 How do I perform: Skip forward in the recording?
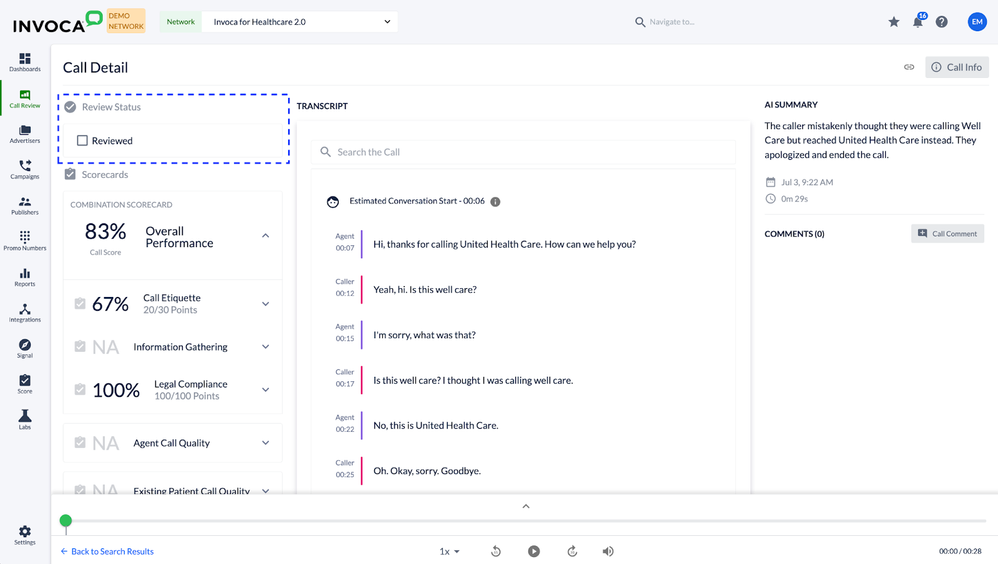(x=572, y=551)
